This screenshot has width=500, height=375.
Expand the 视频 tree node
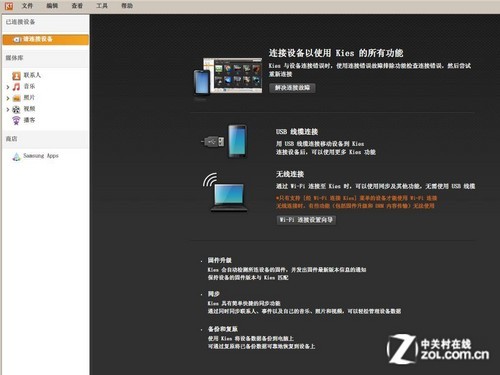click(8, 109)
